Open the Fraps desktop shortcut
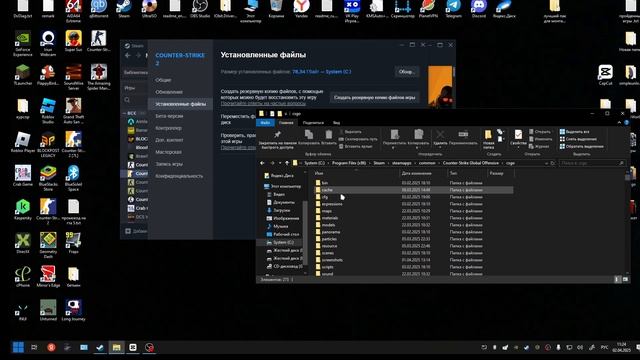Image resolution: width=640 pixels, height=360 pixels. 73,243
